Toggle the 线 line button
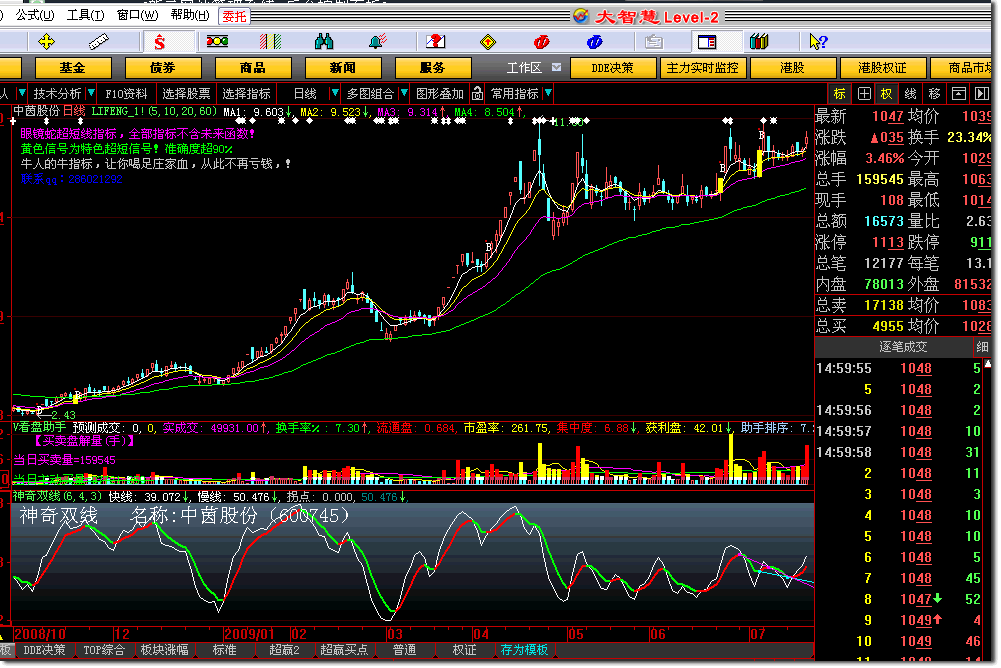 (x=910, y=94)
